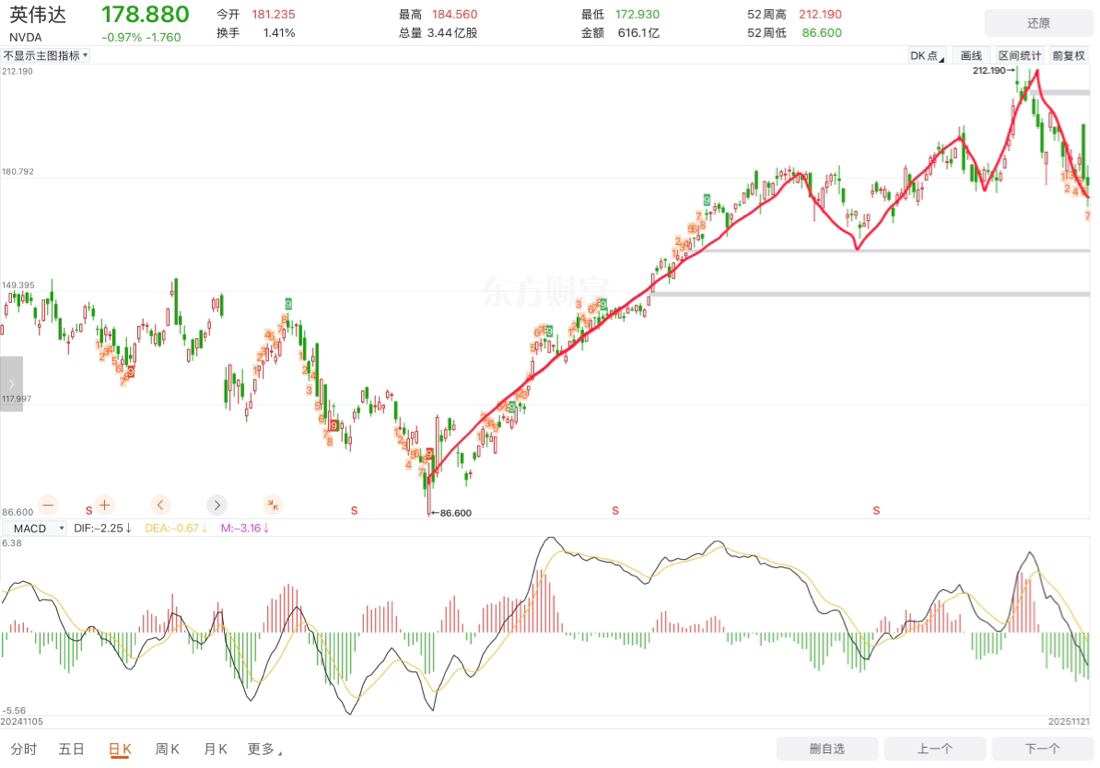
Task: Click the 86.600 low marker on chart
Action: coord(451,513)
